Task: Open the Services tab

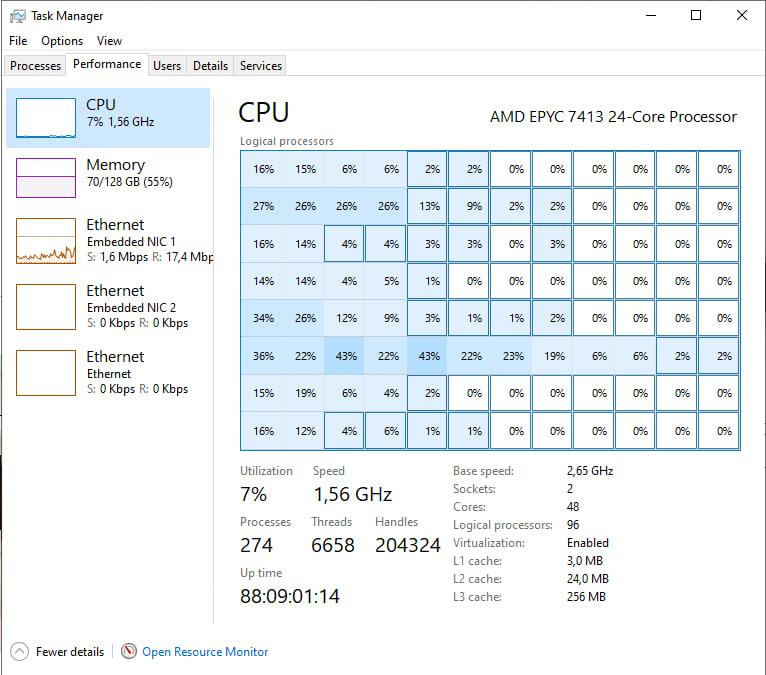Action: (261, 65)
